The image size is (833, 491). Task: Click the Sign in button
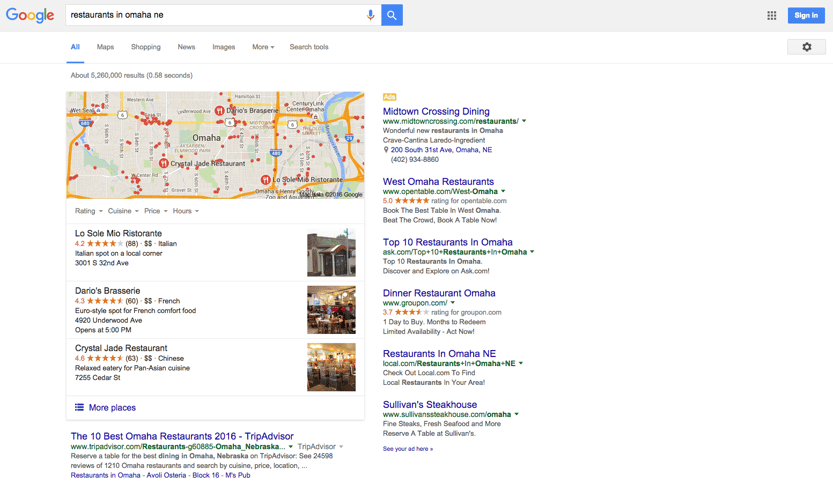806,15
